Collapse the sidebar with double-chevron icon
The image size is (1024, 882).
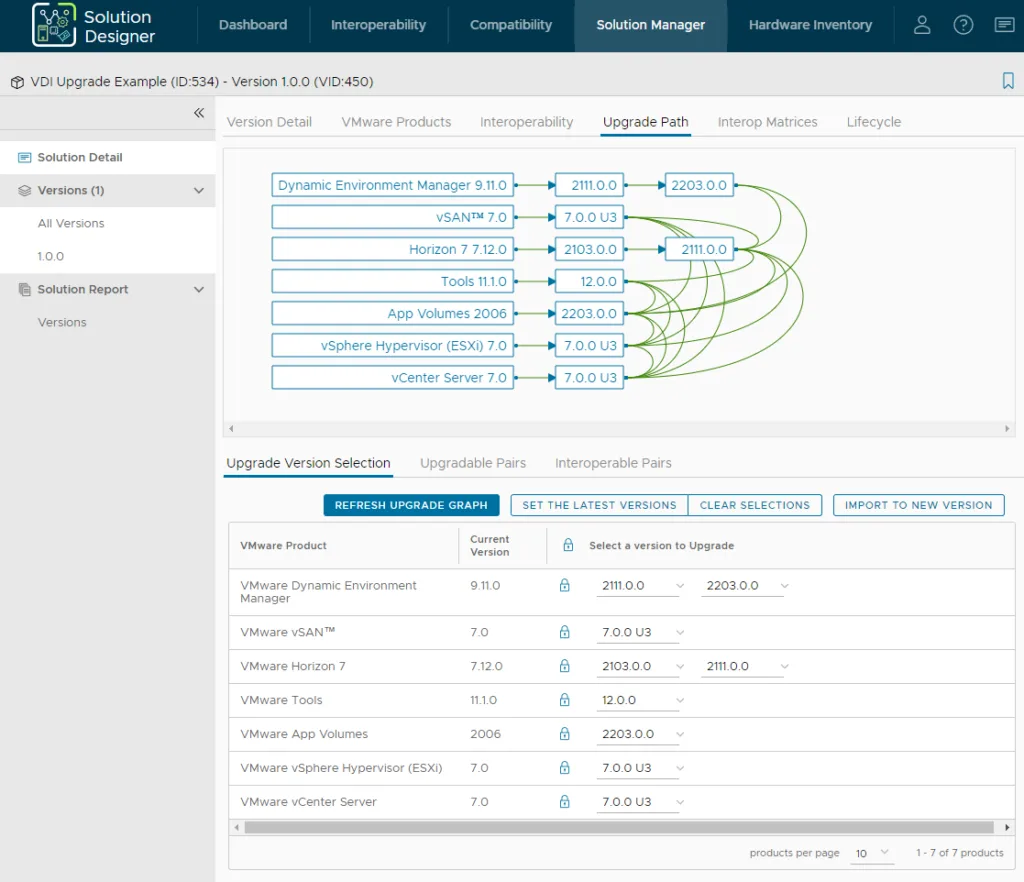(199, 113)
